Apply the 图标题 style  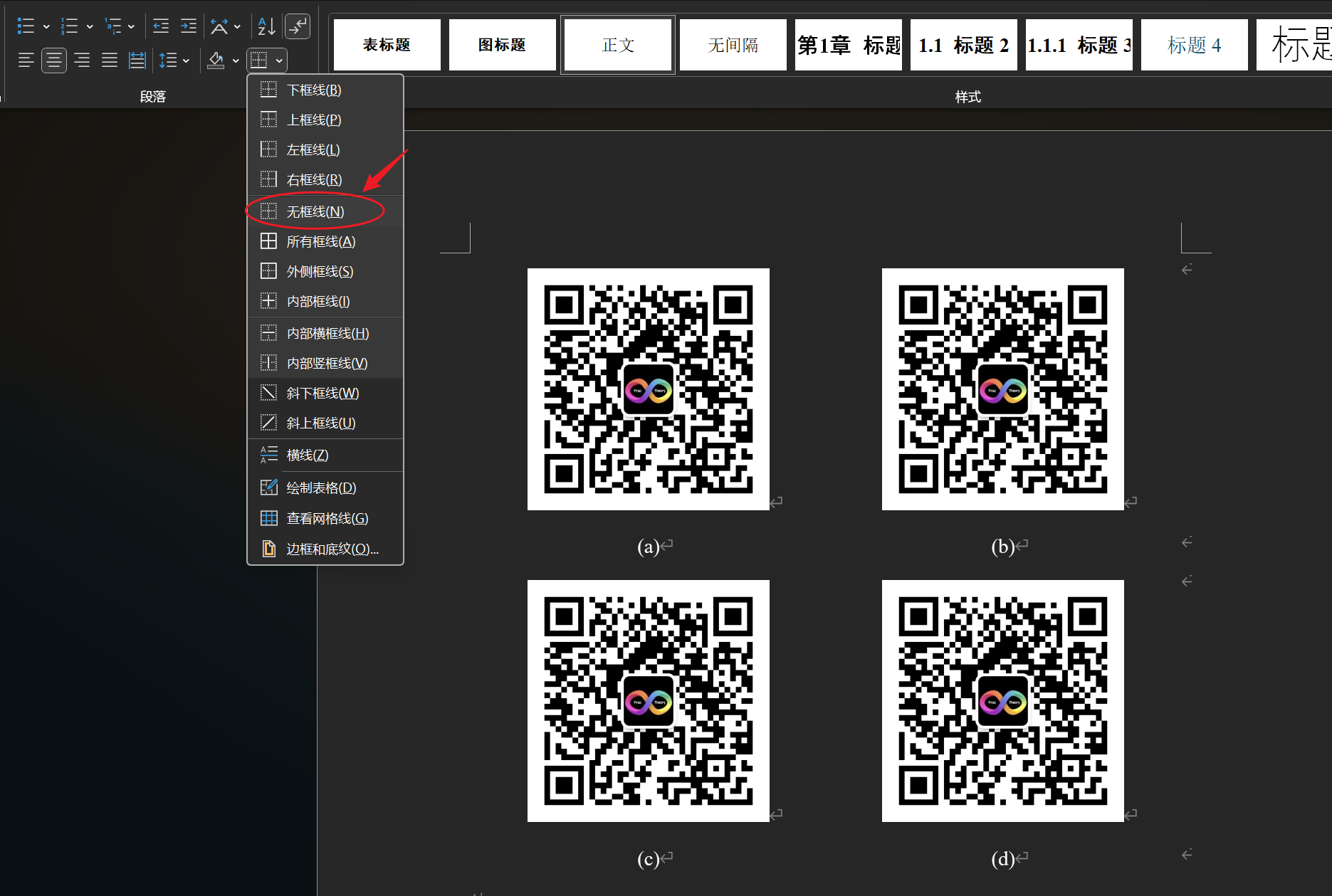coord(503,45)
